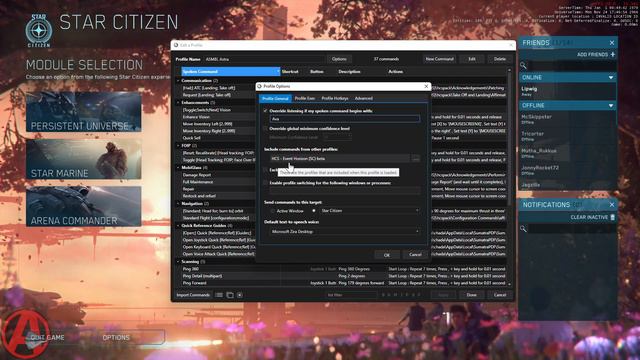Select the Star Marine module thumbnail
The image size is (640, 360).
click(x=84, y=159)
